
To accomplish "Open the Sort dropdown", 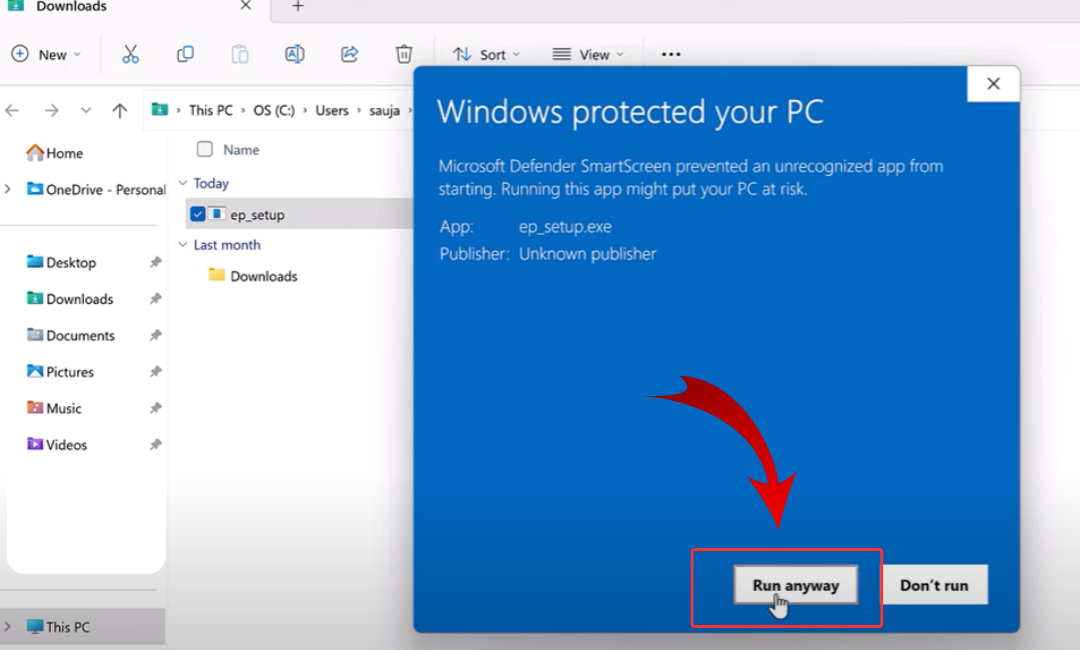I will pos(486,54).
